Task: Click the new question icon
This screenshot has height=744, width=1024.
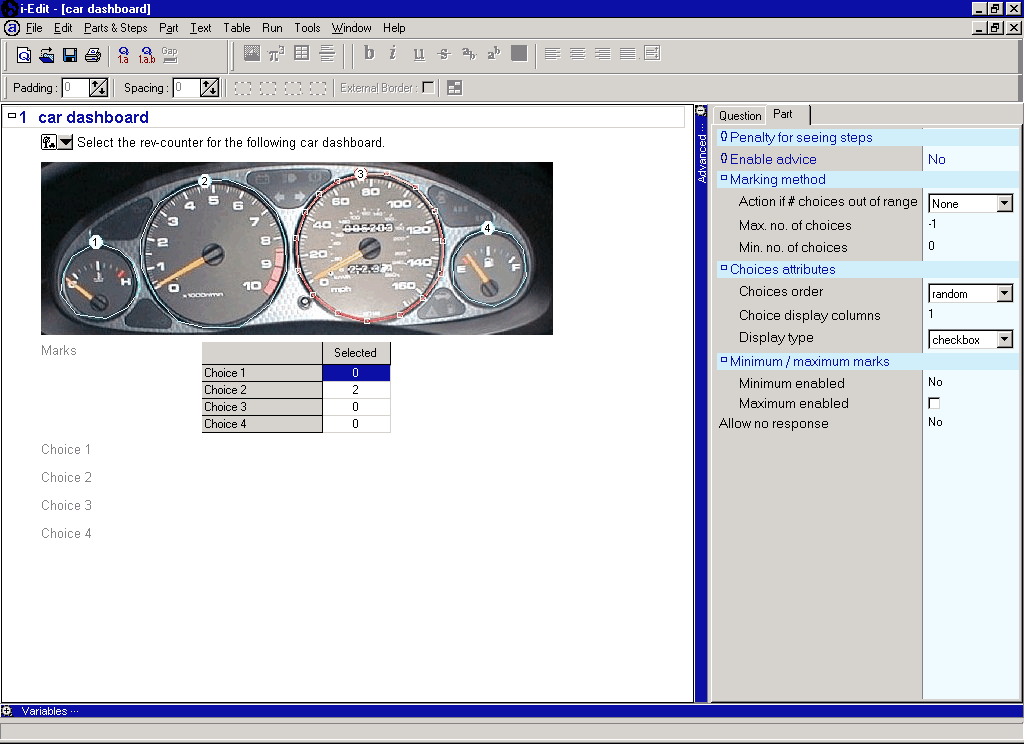Action: click(x=23, y=54)
